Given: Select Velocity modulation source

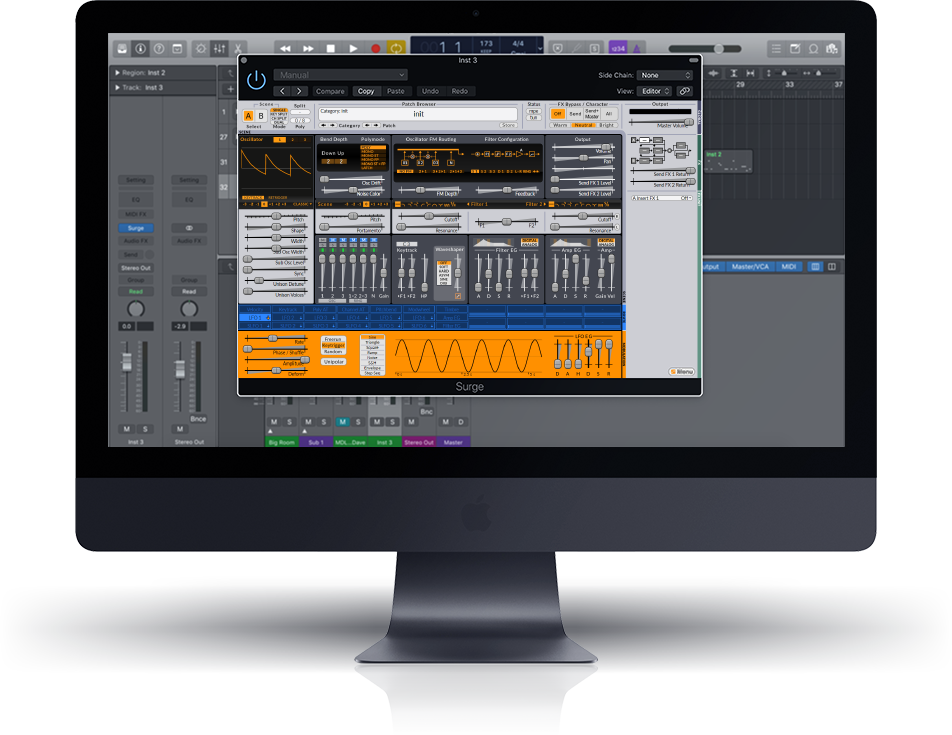Looking at the screenshot, I should [x=255, y=310].
